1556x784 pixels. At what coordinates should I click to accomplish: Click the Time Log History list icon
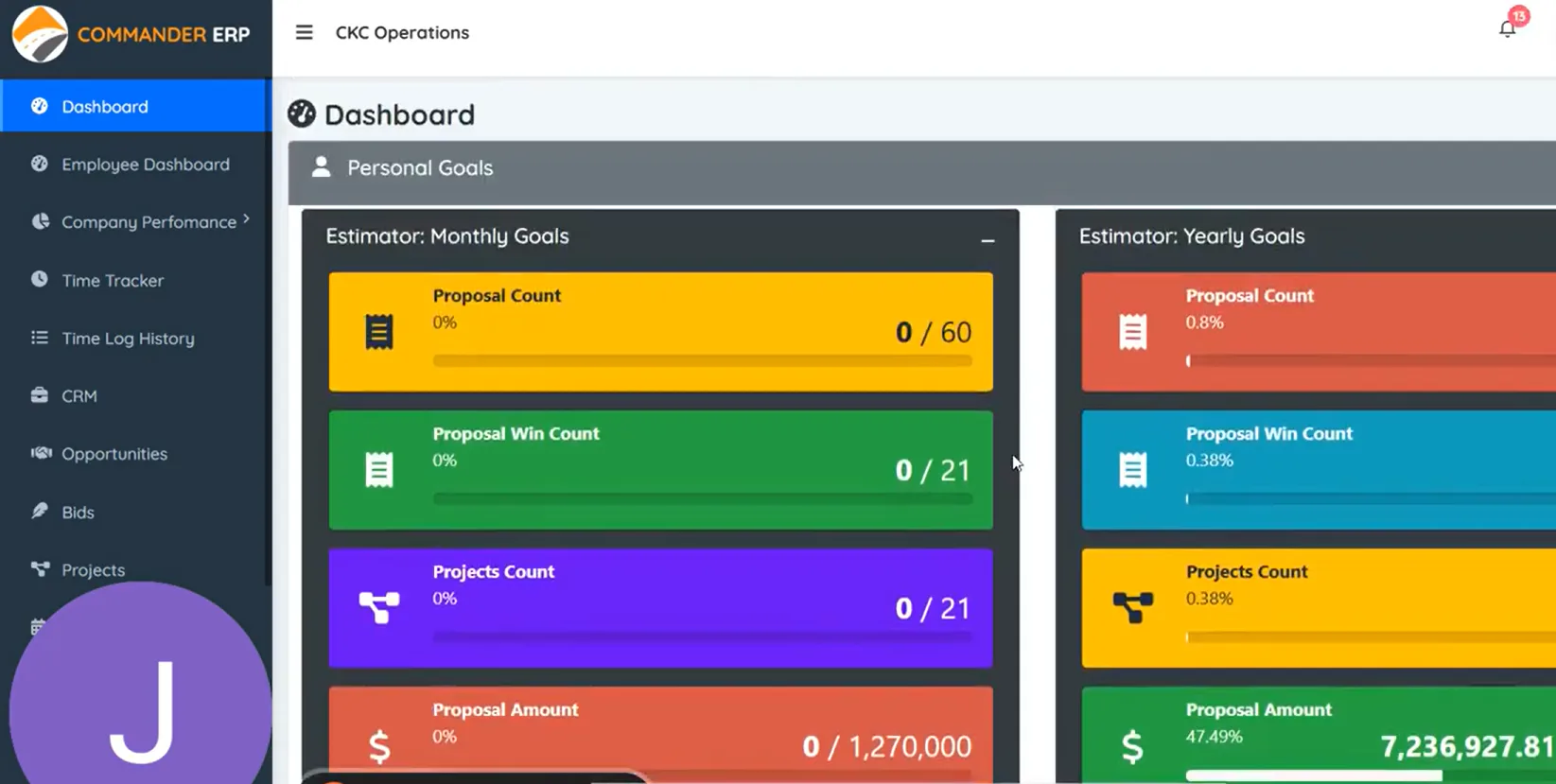39,338
